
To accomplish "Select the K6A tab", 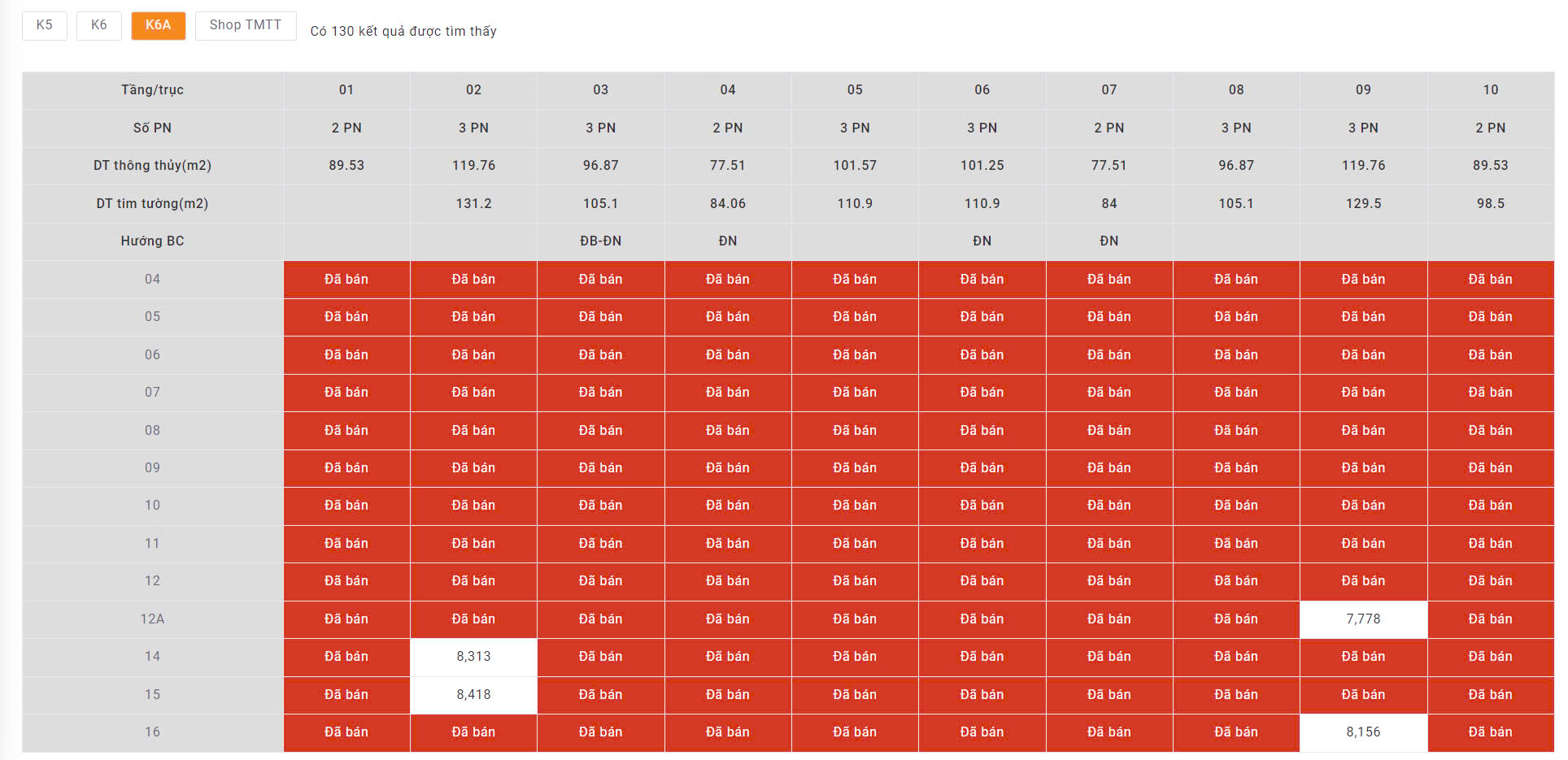I will (x=158, y=25).
